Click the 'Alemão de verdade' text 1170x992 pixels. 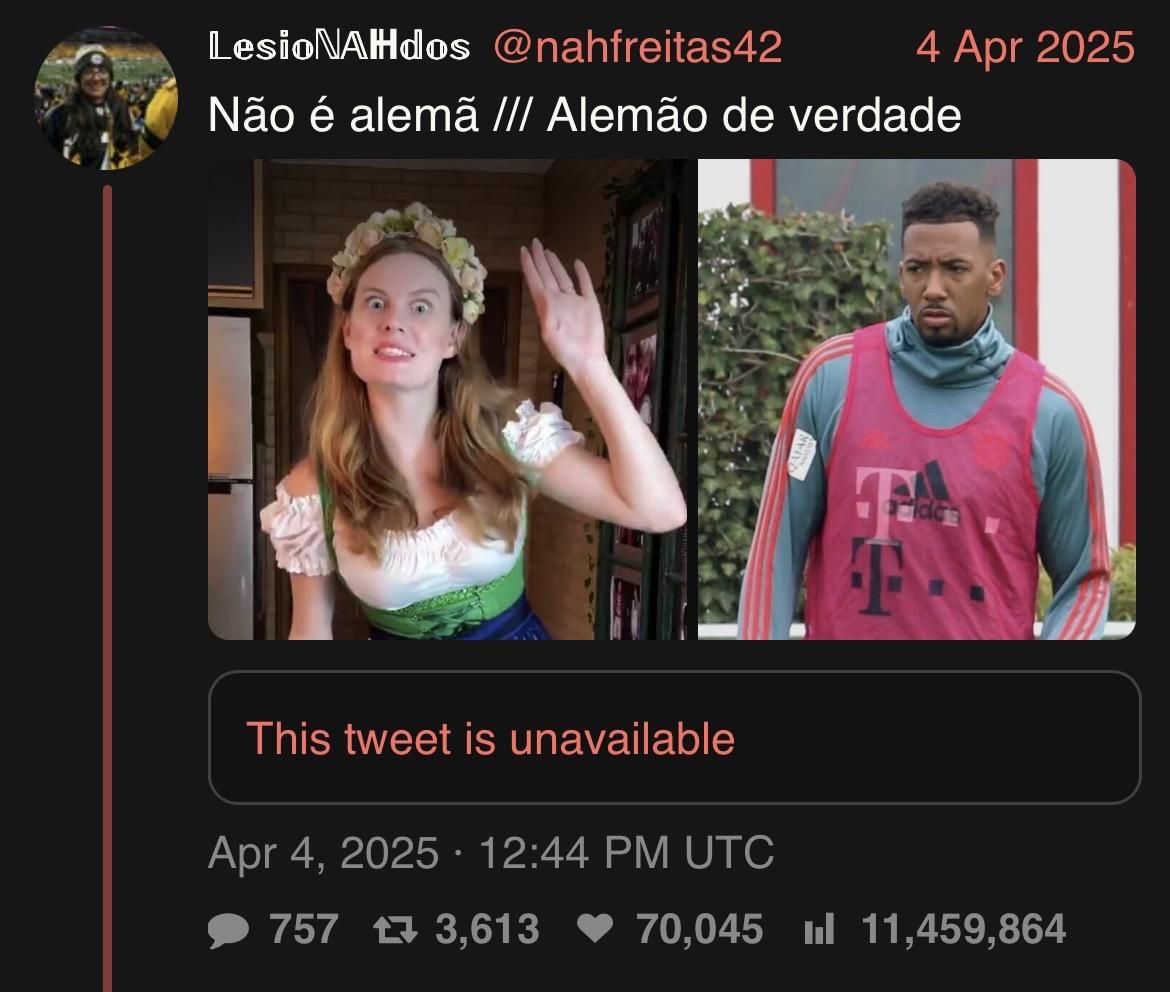[754, 115]
